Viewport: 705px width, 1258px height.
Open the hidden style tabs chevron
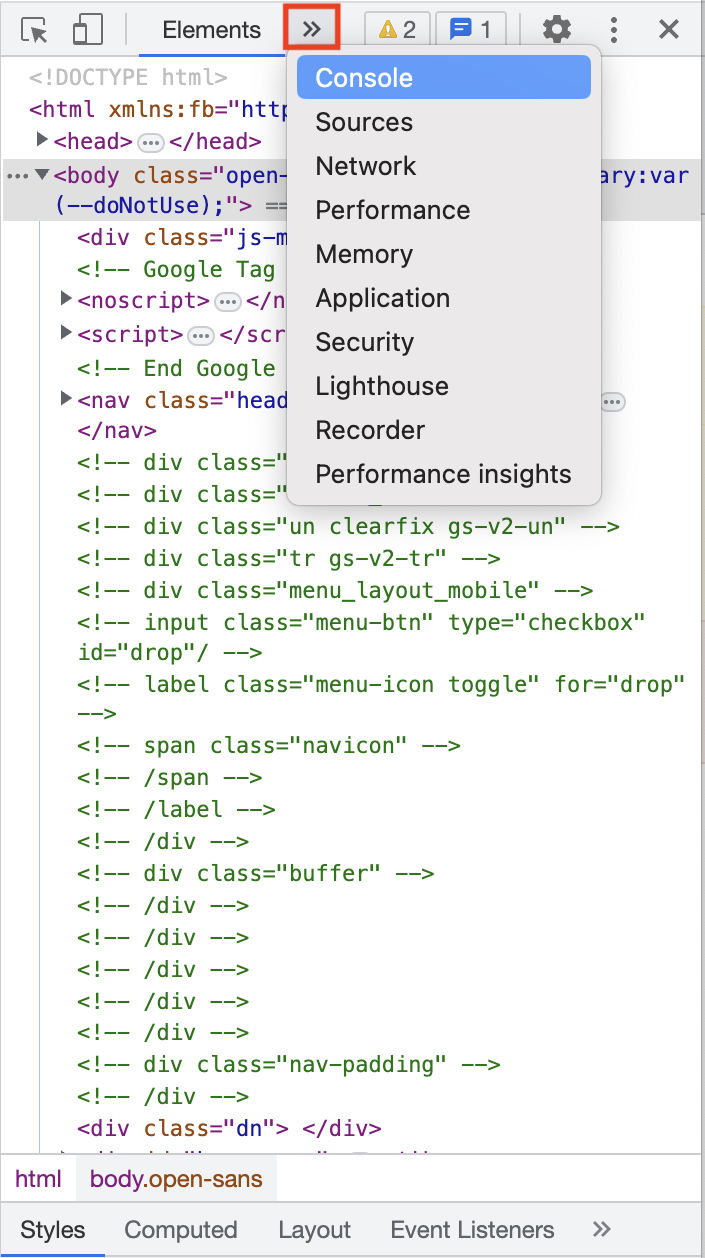coord(600,1229)
